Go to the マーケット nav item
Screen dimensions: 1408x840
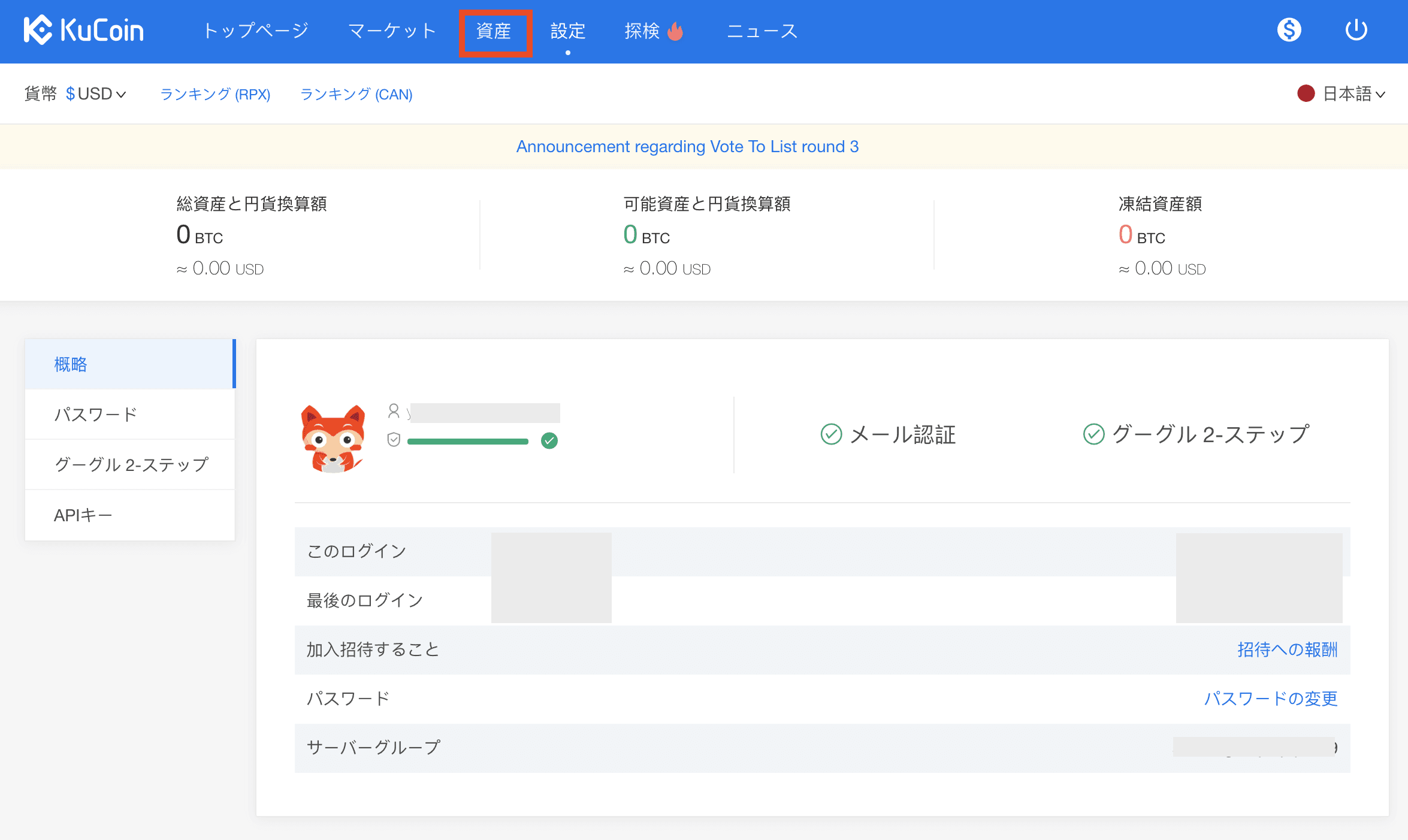click(x=392, y=31)
